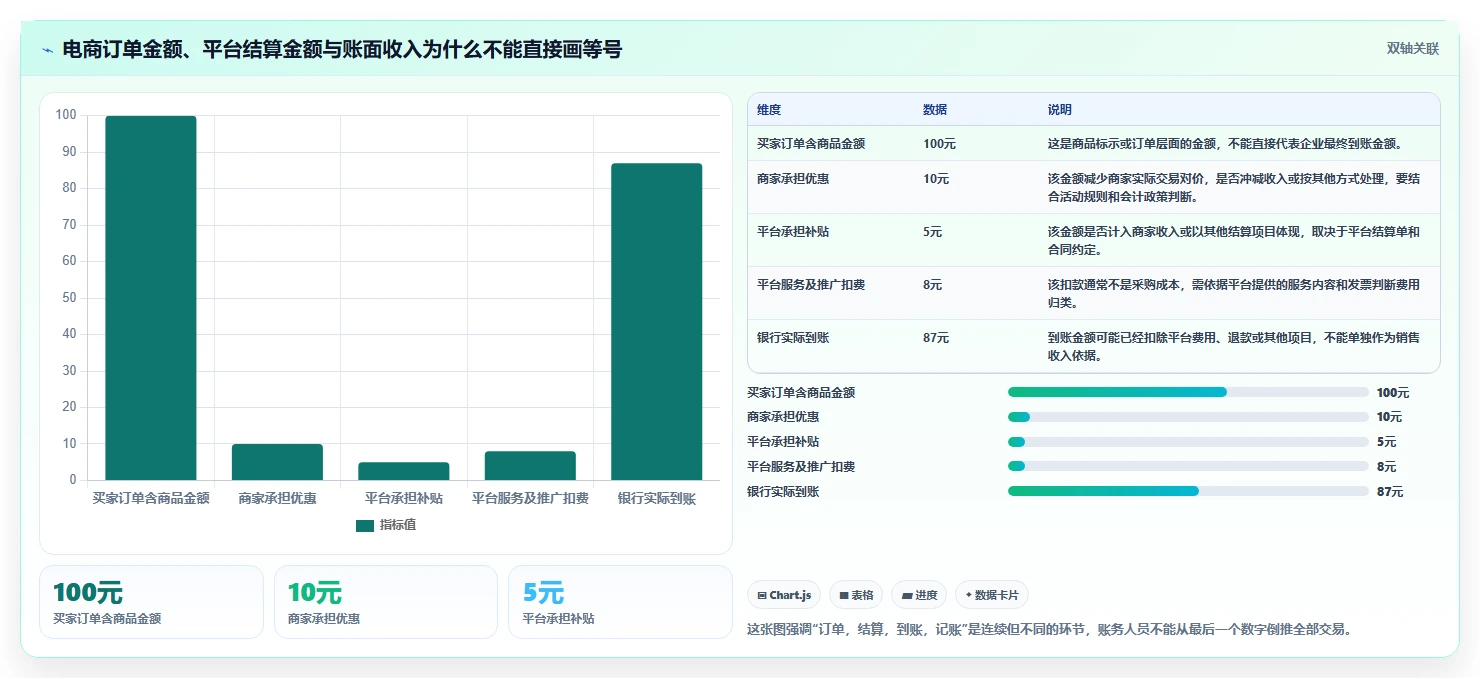
Task: Click table cell 平台承担补贴
Action: pyautogui.click(x=793, y=232)
